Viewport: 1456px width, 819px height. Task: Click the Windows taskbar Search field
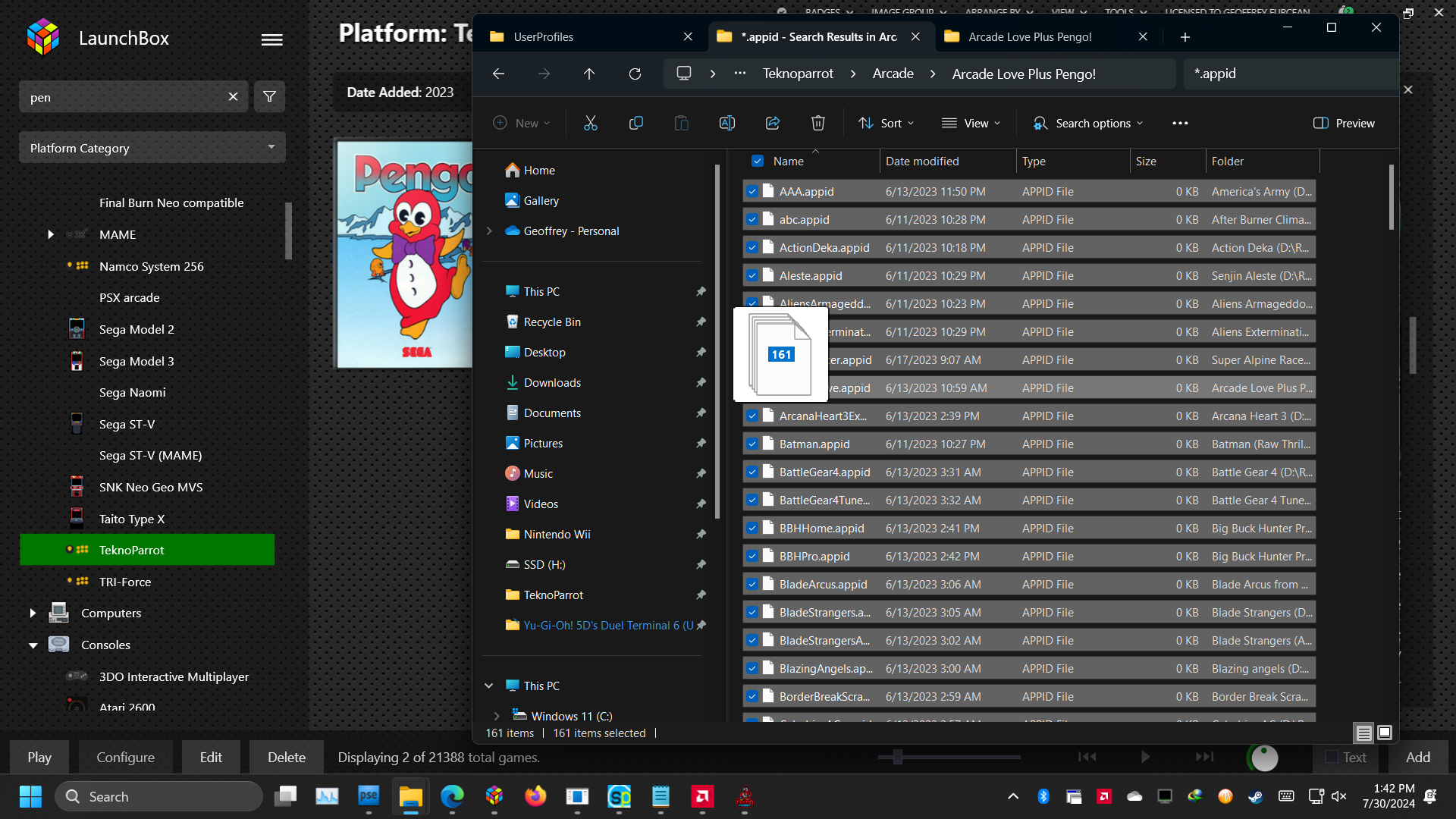[x=159, y=796]
